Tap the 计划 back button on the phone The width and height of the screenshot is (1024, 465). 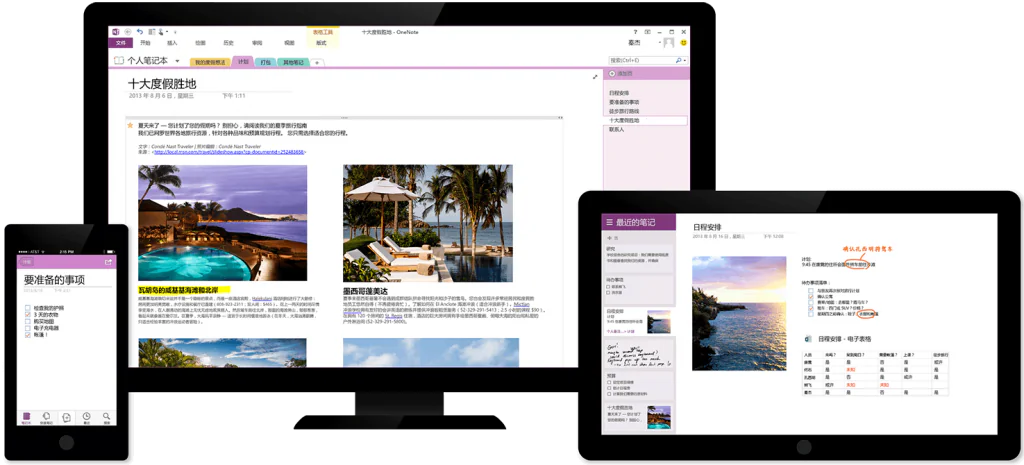pyautogui.click(x=27, y=262)
